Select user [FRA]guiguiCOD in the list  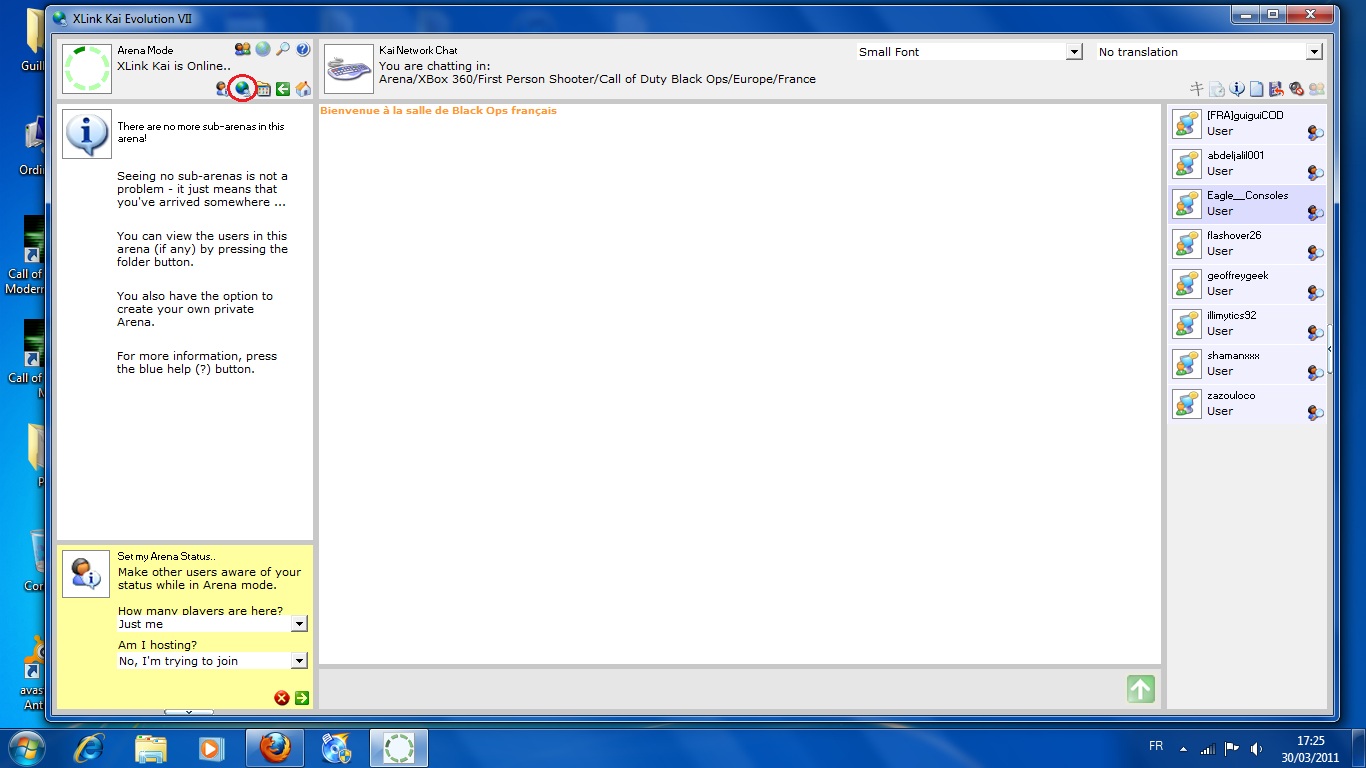(x=1247, y=124)
